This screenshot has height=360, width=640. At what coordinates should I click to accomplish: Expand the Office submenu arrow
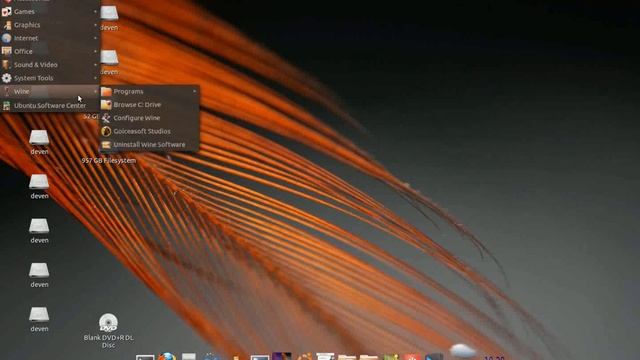point(96,51)
